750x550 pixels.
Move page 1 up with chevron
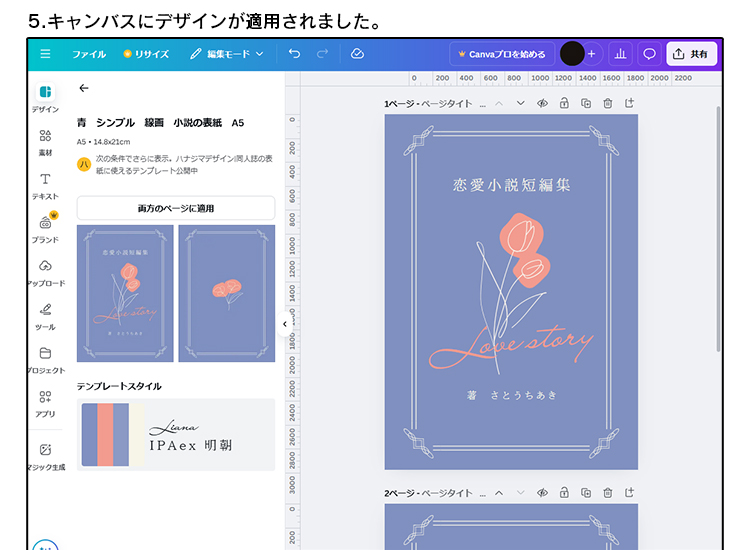click(x=499, y=103)
